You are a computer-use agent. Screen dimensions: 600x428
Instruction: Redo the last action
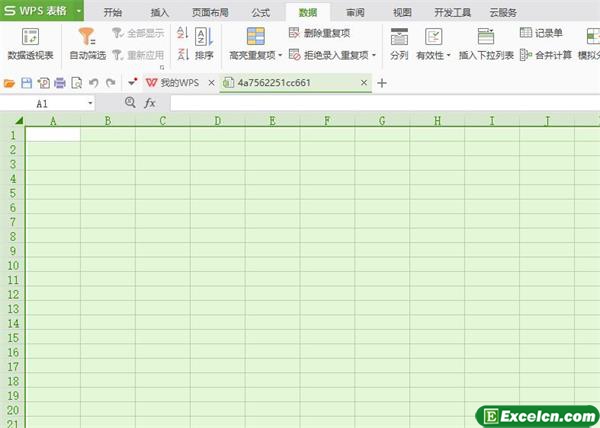pos(111,83)
